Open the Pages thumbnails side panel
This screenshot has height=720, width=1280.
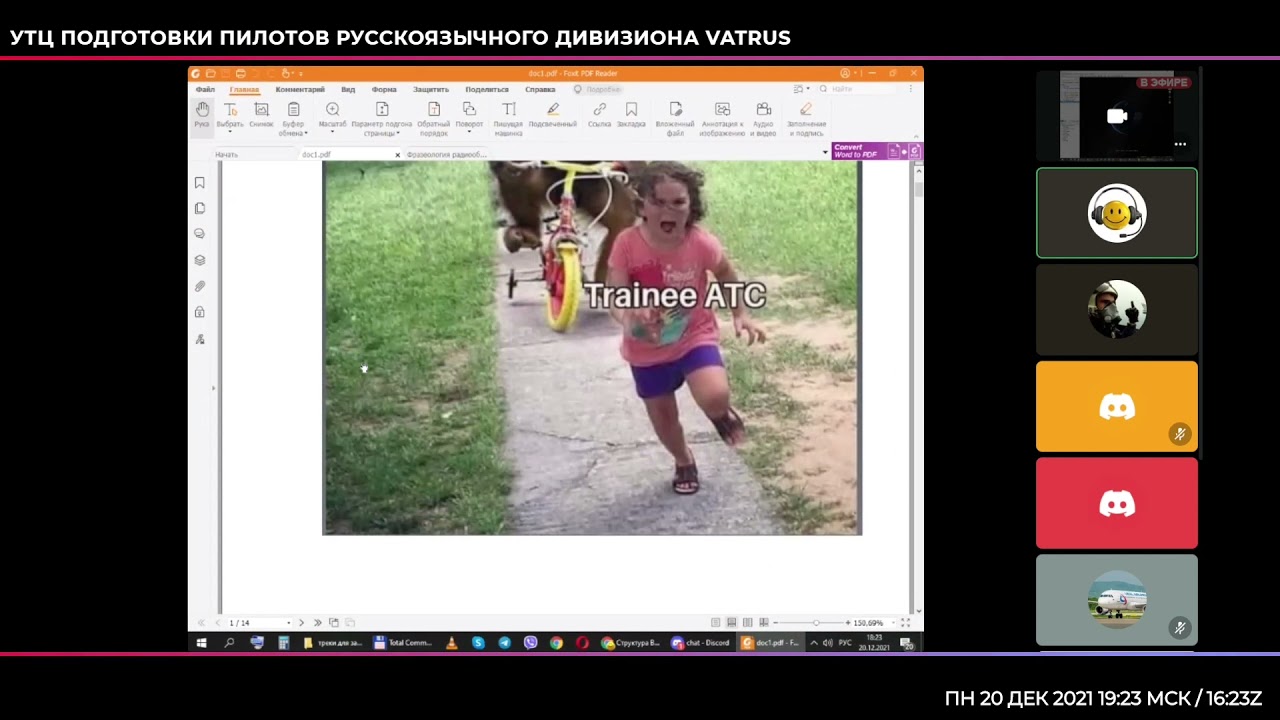[x=200, y=208]
